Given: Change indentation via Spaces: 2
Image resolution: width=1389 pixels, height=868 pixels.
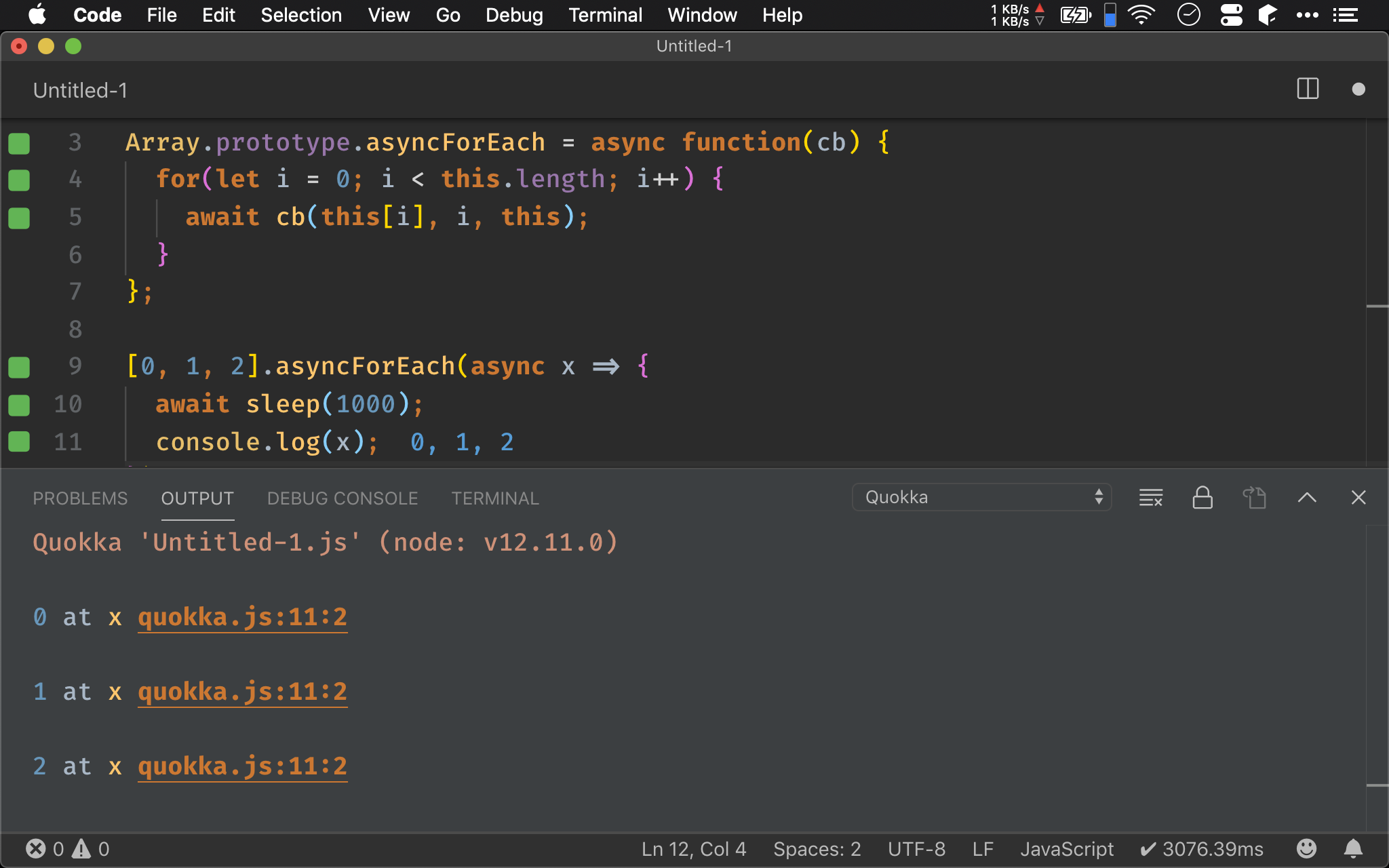Looking at the screenshot, I should 817,848.
